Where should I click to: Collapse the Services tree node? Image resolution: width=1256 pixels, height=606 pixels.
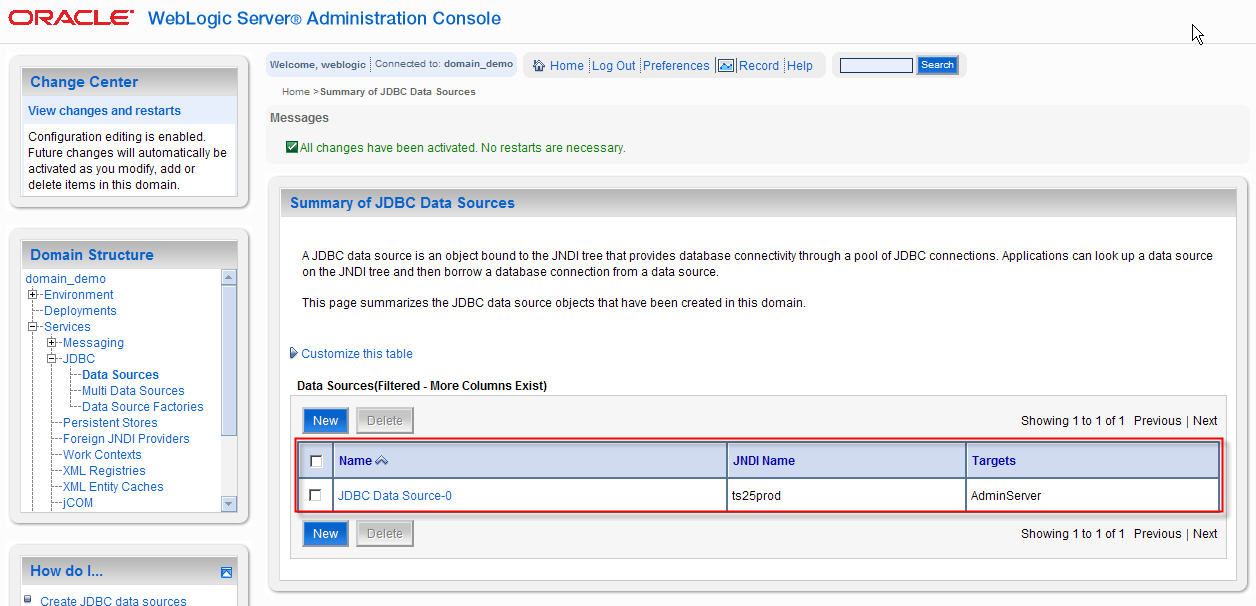[33, 327]
